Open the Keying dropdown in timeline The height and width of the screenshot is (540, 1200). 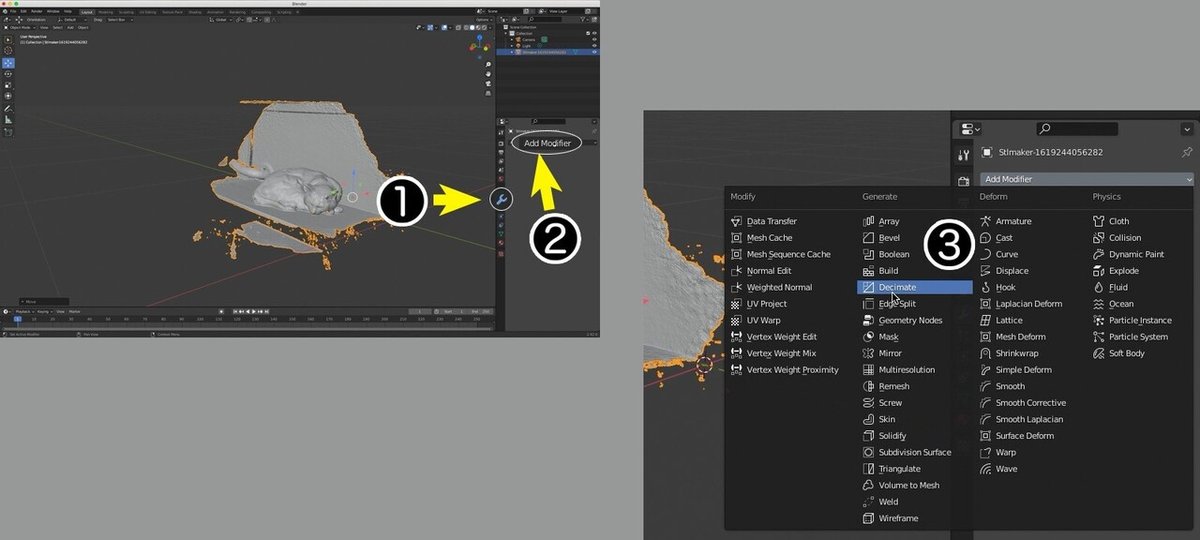click(45, 312)
